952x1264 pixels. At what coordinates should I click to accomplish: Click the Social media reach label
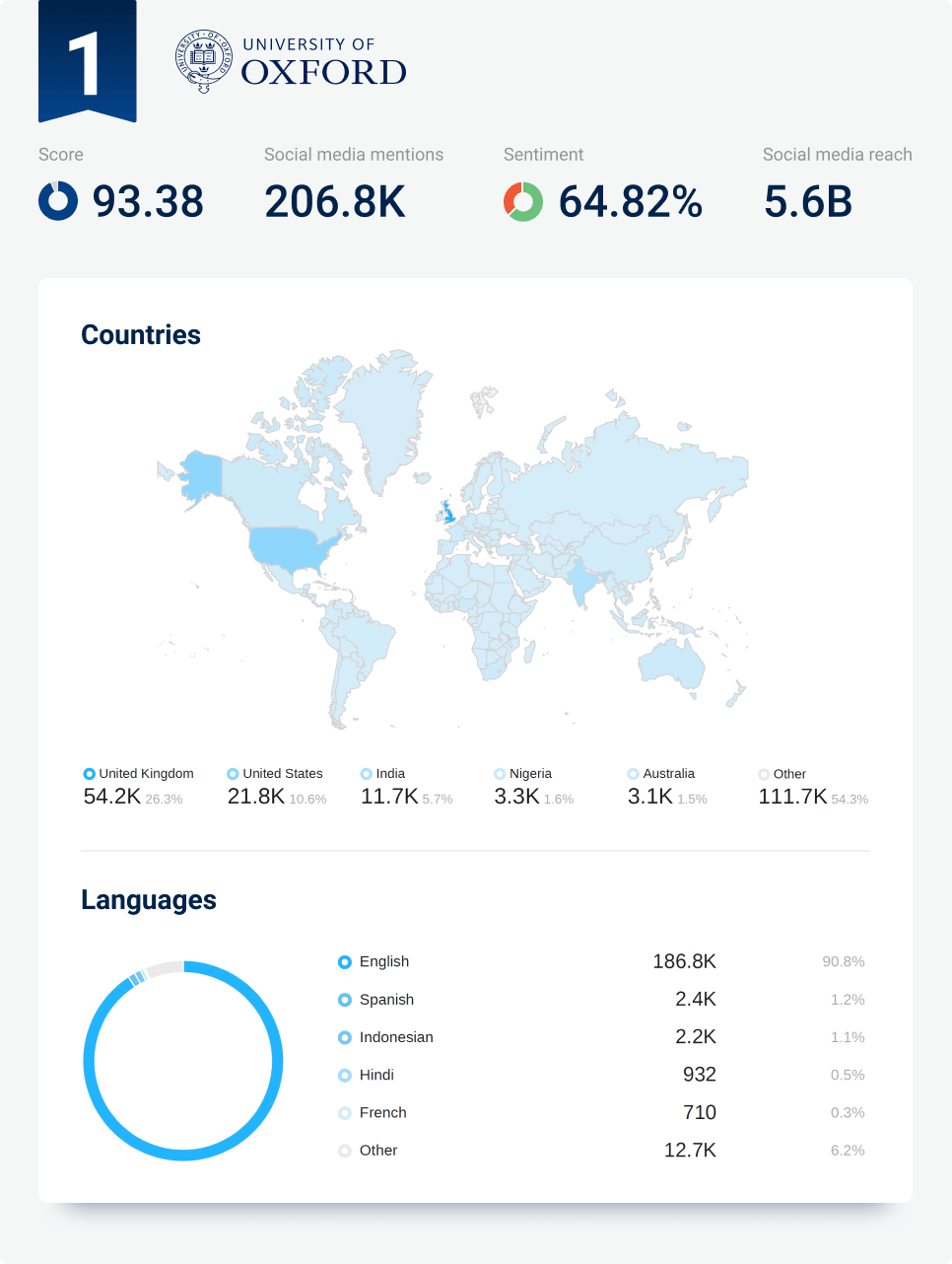click(838, 155)
